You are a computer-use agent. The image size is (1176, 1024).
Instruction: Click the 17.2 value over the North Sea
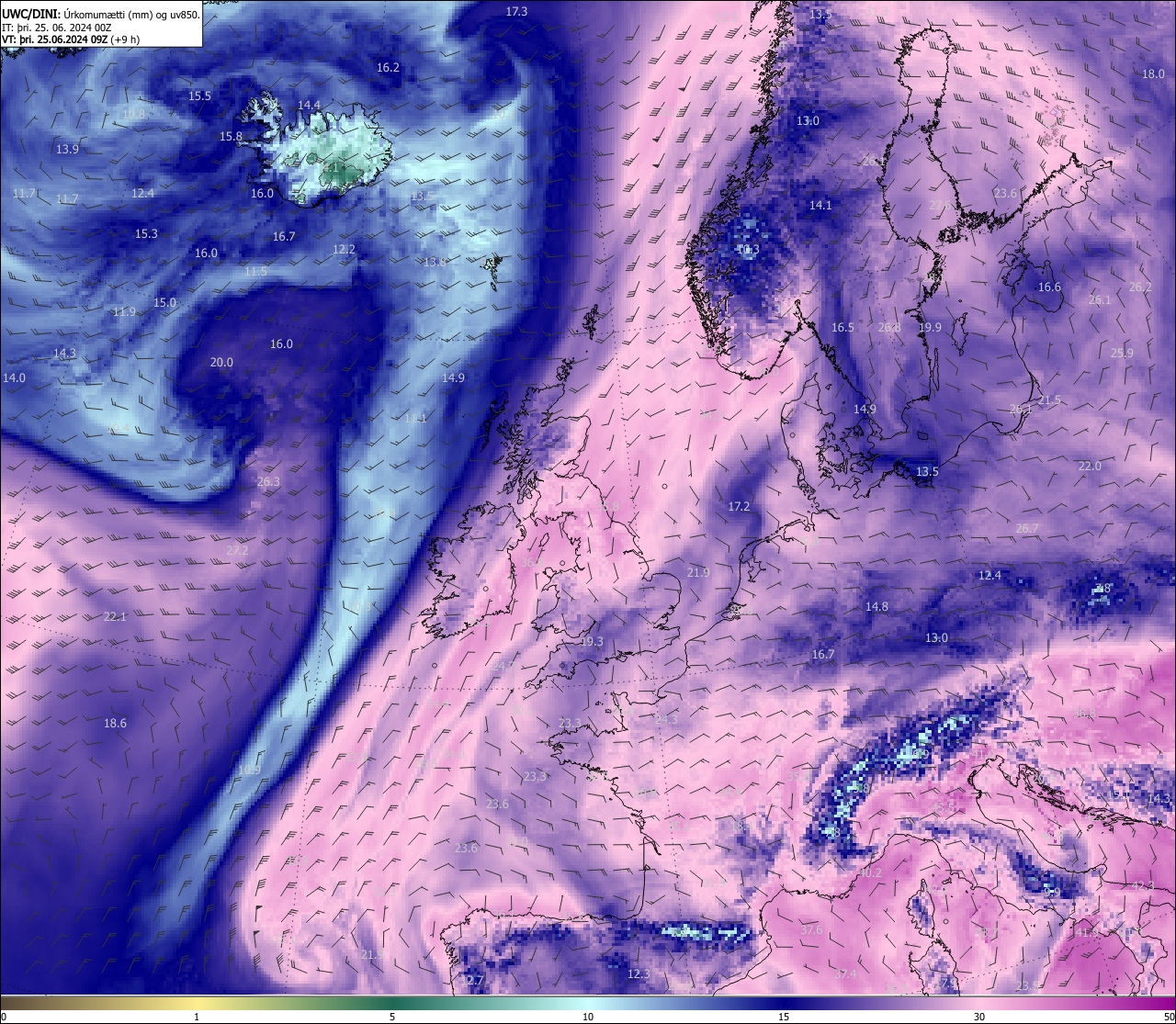(739, 506)
